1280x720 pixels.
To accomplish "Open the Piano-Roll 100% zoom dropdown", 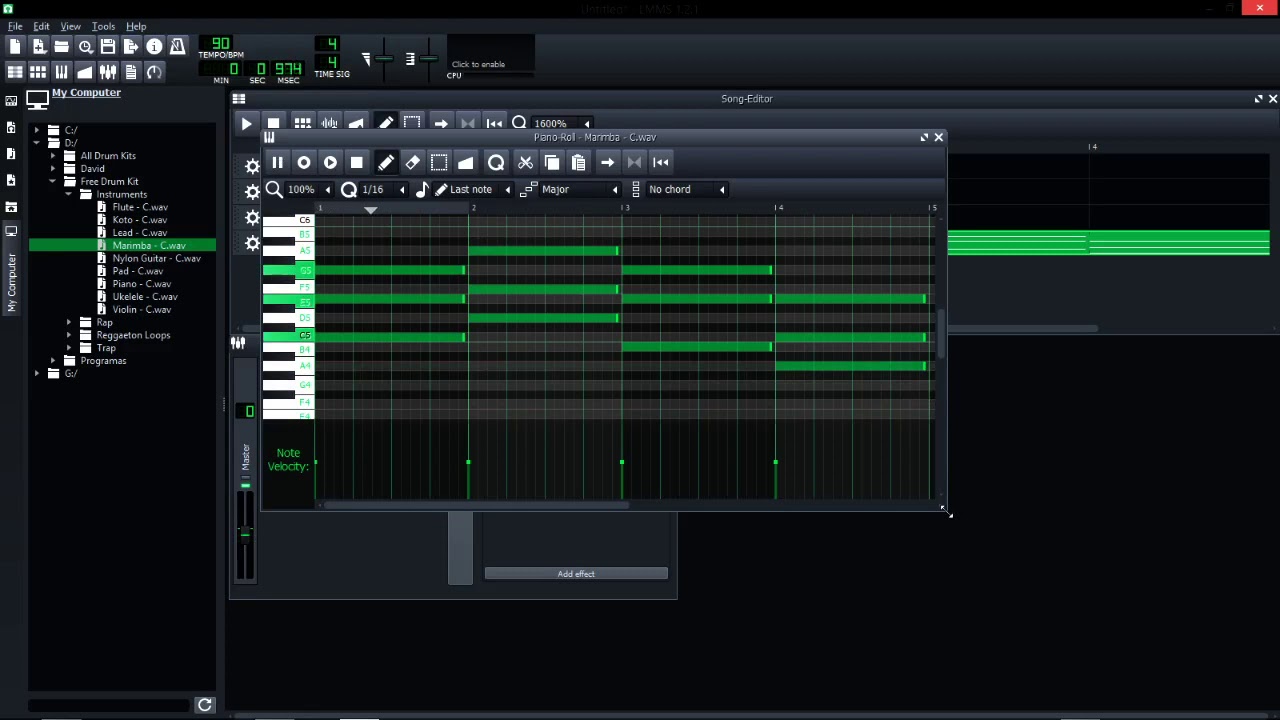I will (x=308, y=189).
